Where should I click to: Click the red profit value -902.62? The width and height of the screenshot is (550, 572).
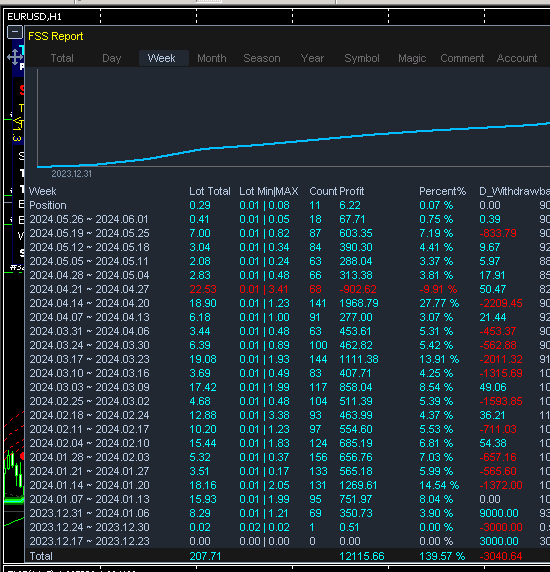(x=358, y=289)
